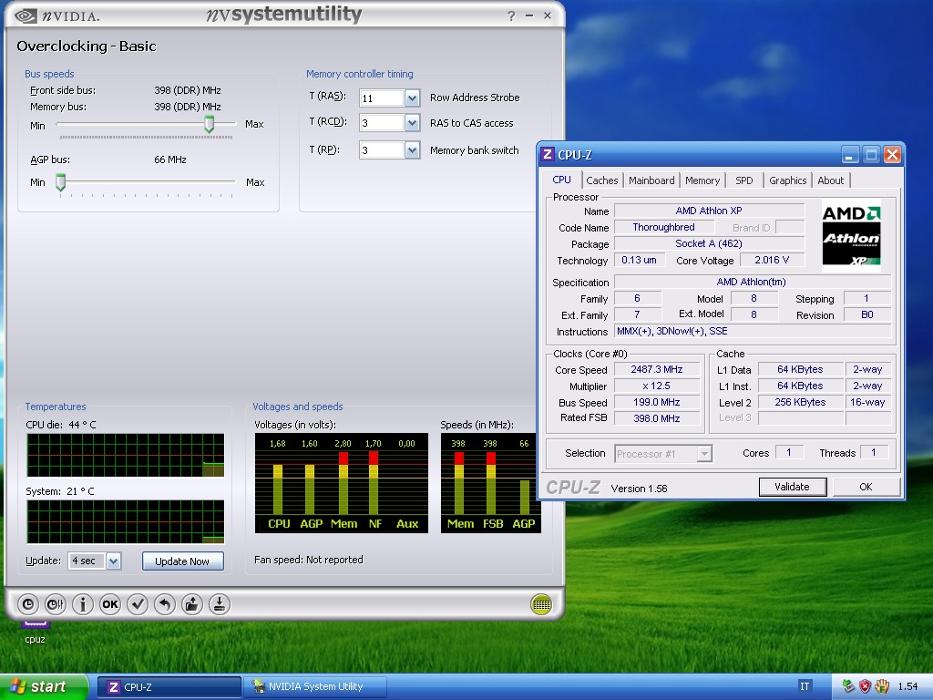
Task: Click the Overclocking - Basic heading
Action: click(x=86, y=46)
